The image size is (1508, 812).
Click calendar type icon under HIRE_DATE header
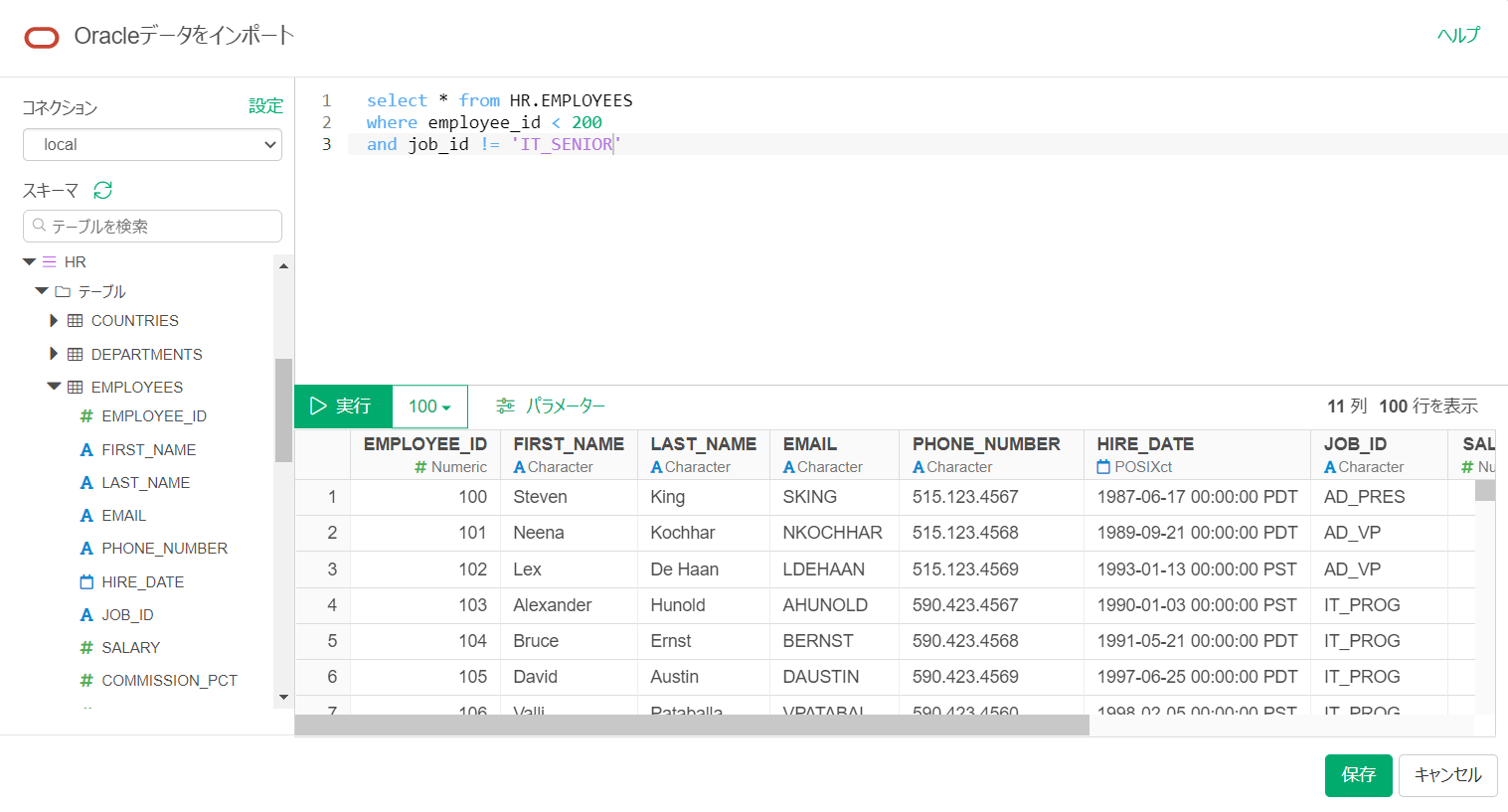point(1103,467)
